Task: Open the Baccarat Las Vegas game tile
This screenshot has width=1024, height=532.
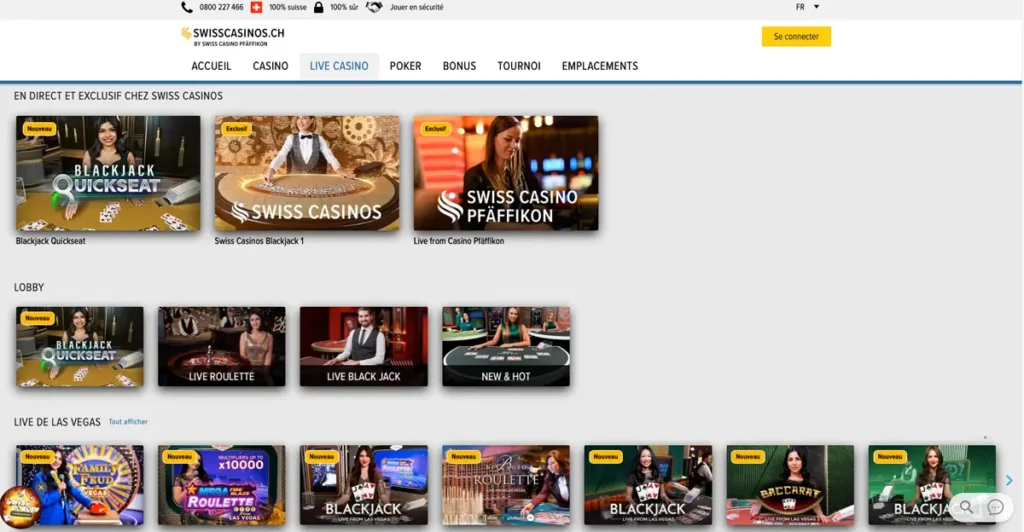Action: 790,485
